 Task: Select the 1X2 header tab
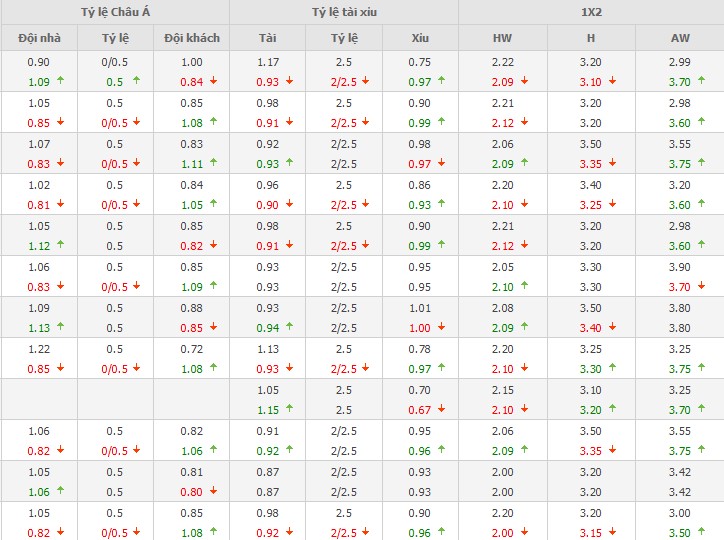(x=590, y=12)
